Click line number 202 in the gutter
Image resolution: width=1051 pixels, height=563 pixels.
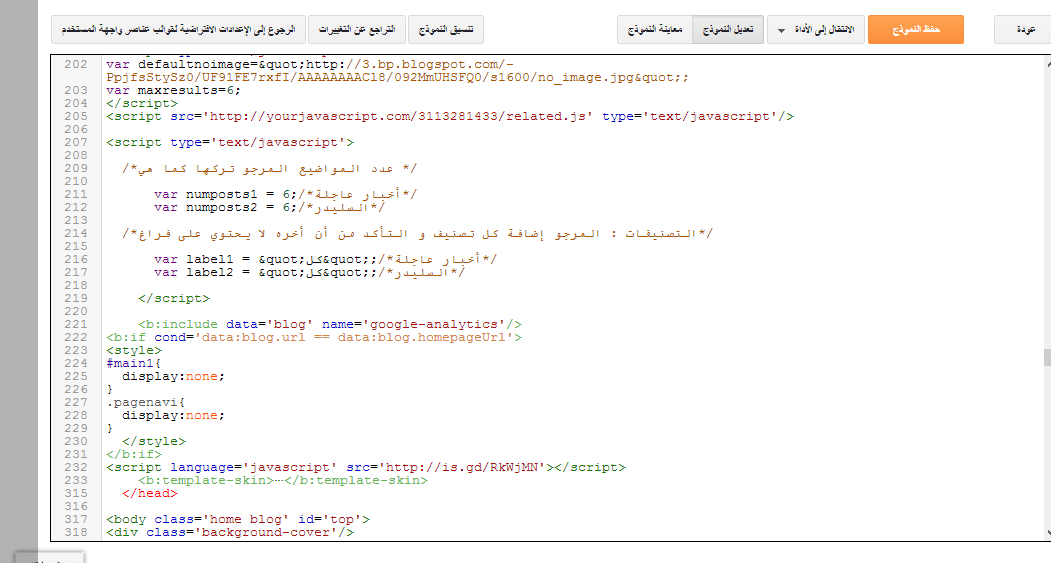[76, 64]
